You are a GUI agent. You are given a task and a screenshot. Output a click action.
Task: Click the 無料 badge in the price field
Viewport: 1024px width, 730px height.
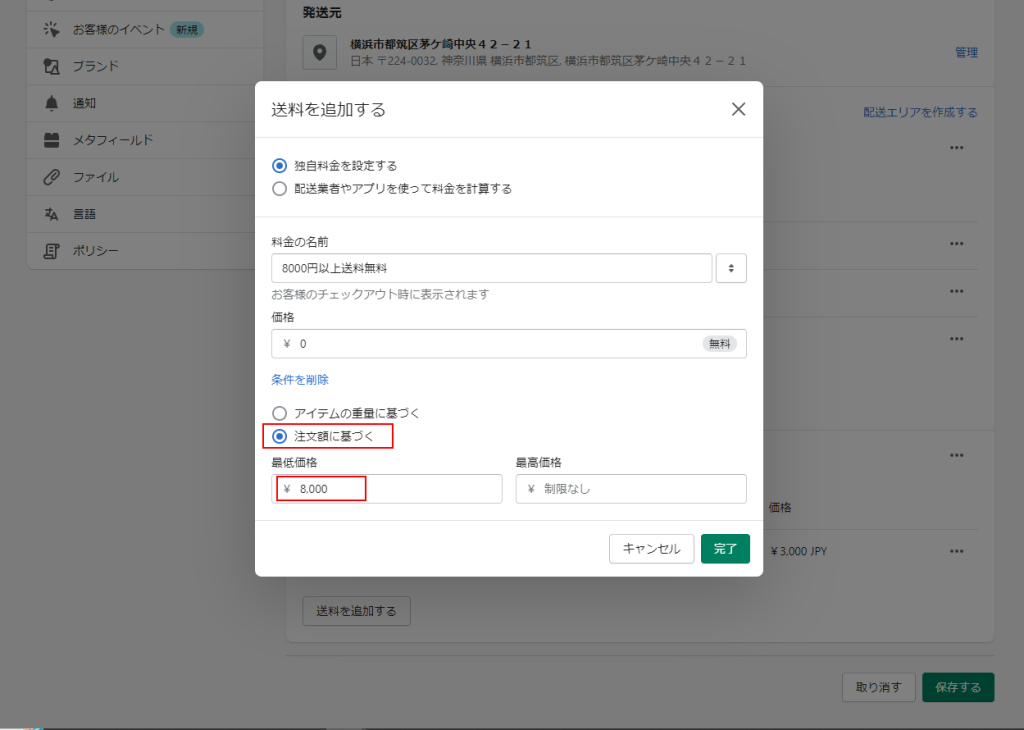720,343
